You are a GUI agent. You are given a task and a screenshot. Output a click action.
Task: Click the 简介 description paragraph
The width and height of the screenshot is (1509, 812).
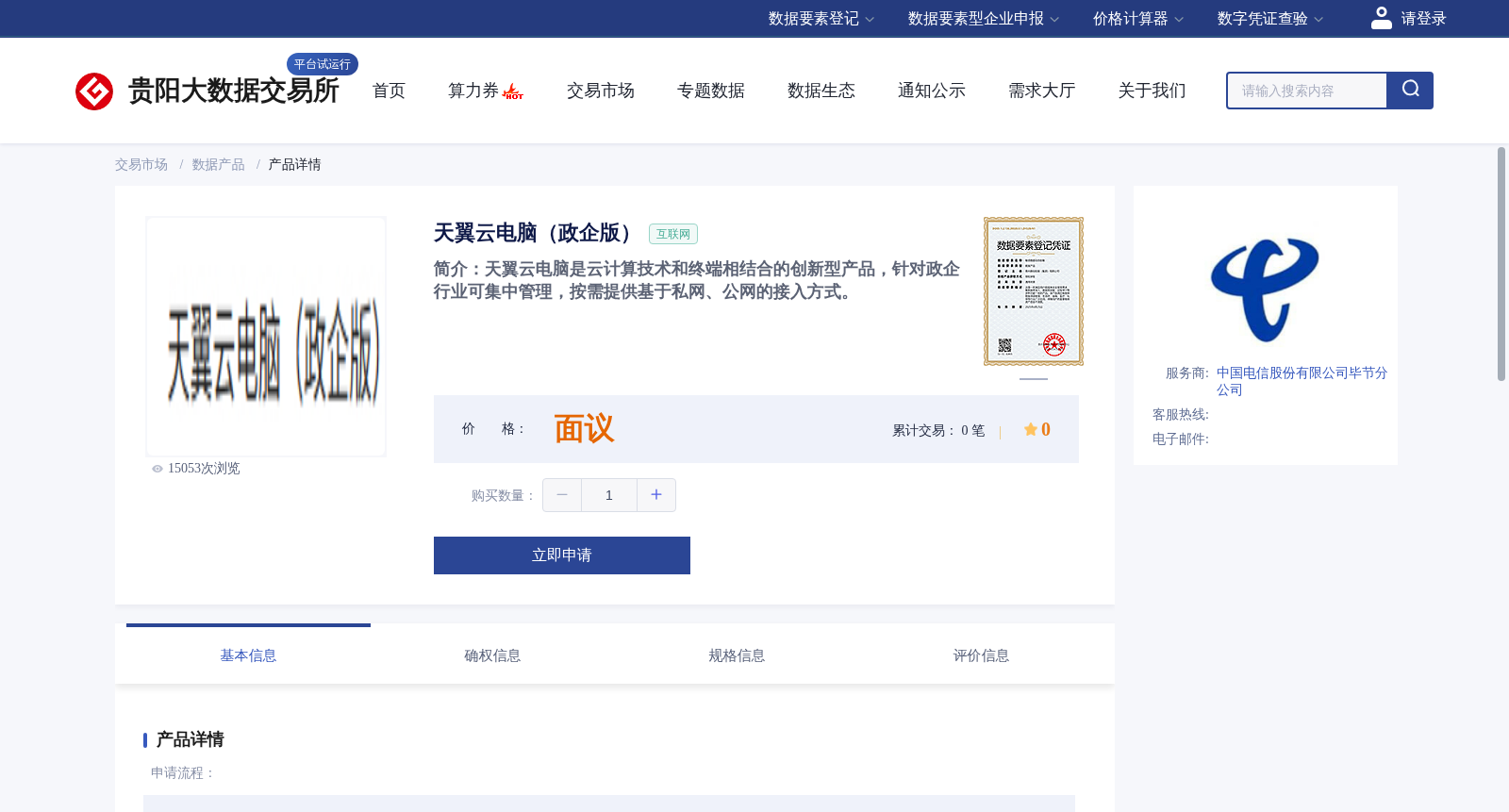tap(696, 280)
